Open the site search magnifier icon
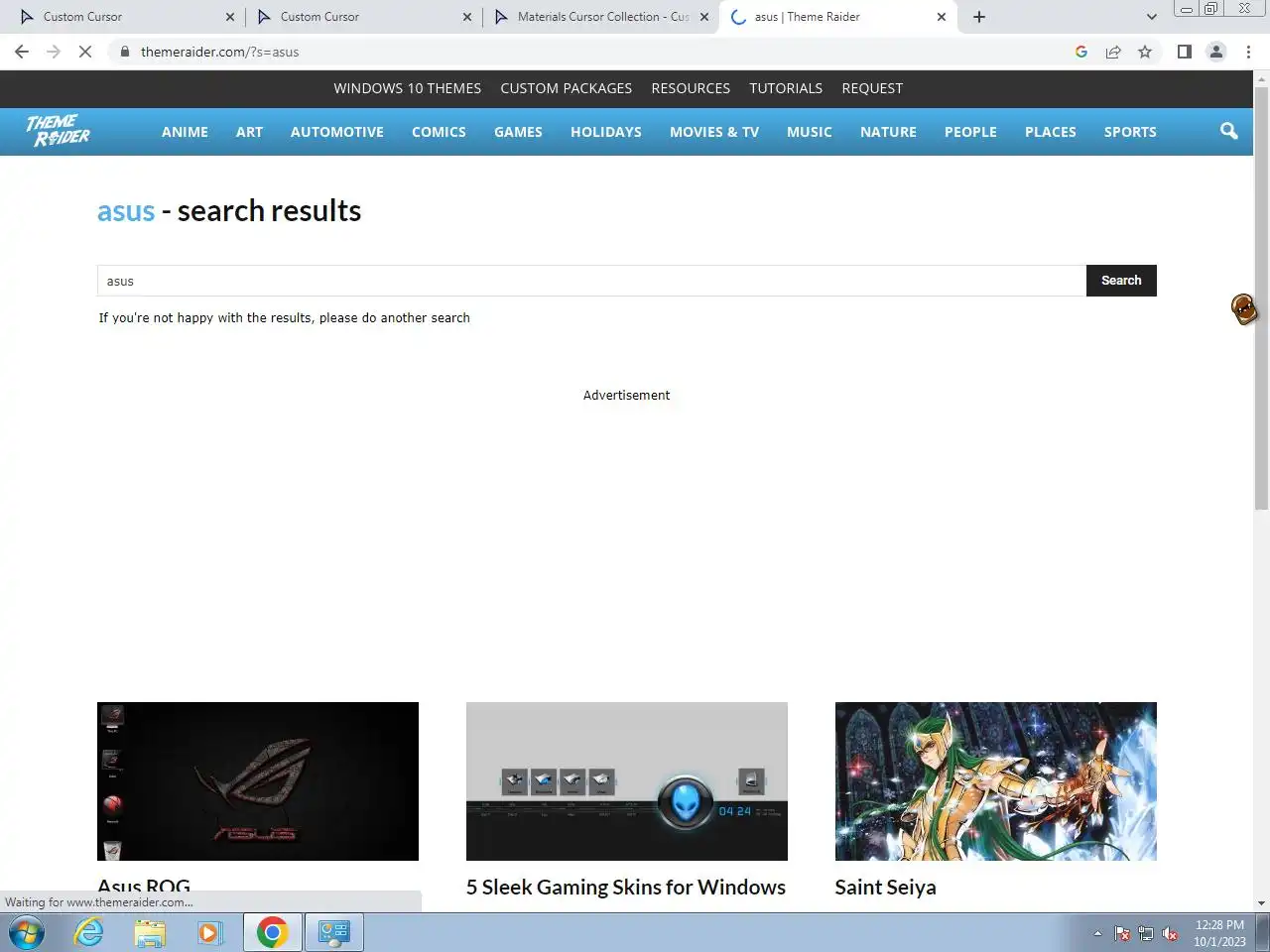 click(1228, 131)
